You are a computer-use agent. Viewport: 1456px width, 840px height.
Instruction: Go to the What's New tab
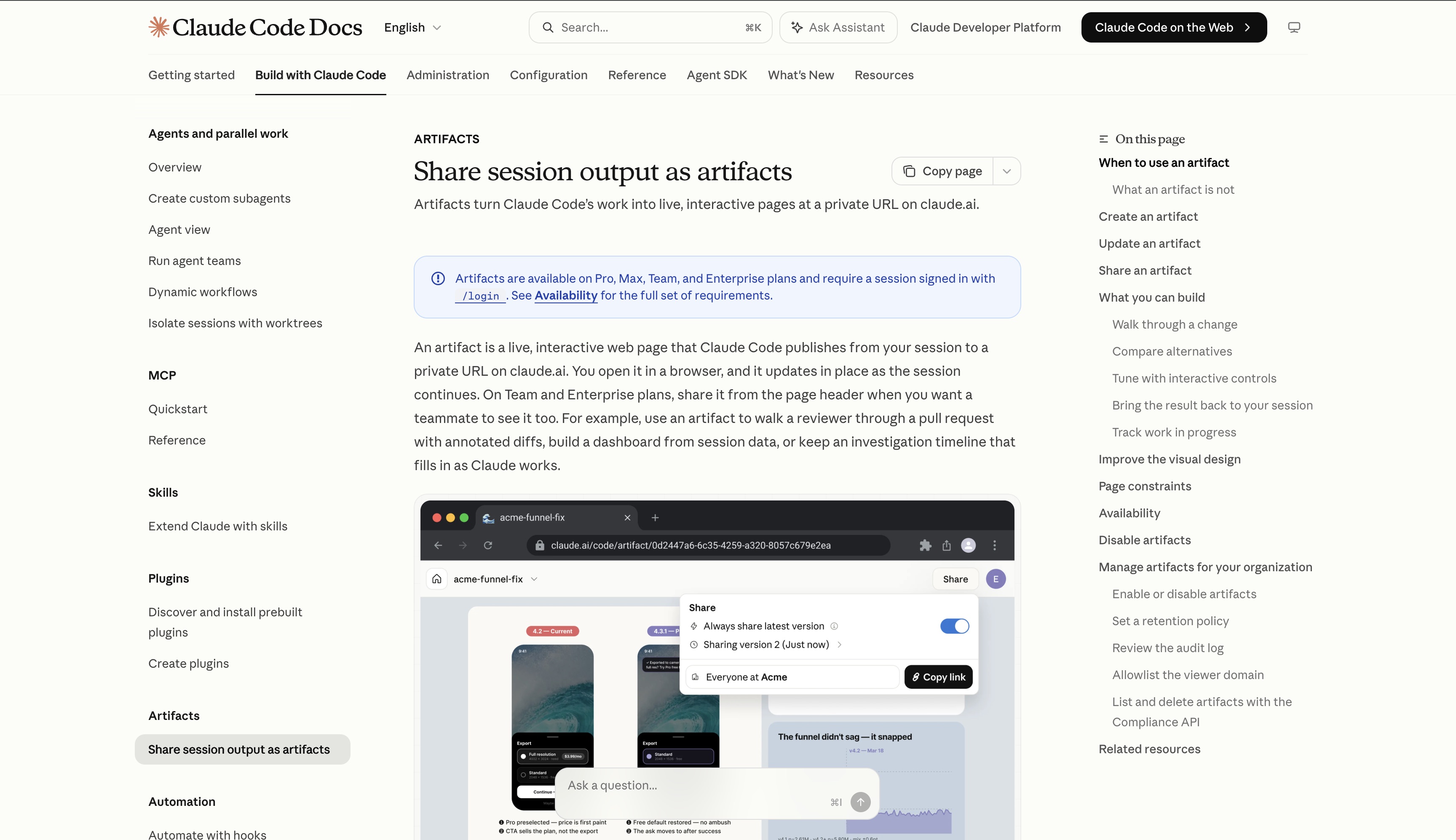click(801, 75)
